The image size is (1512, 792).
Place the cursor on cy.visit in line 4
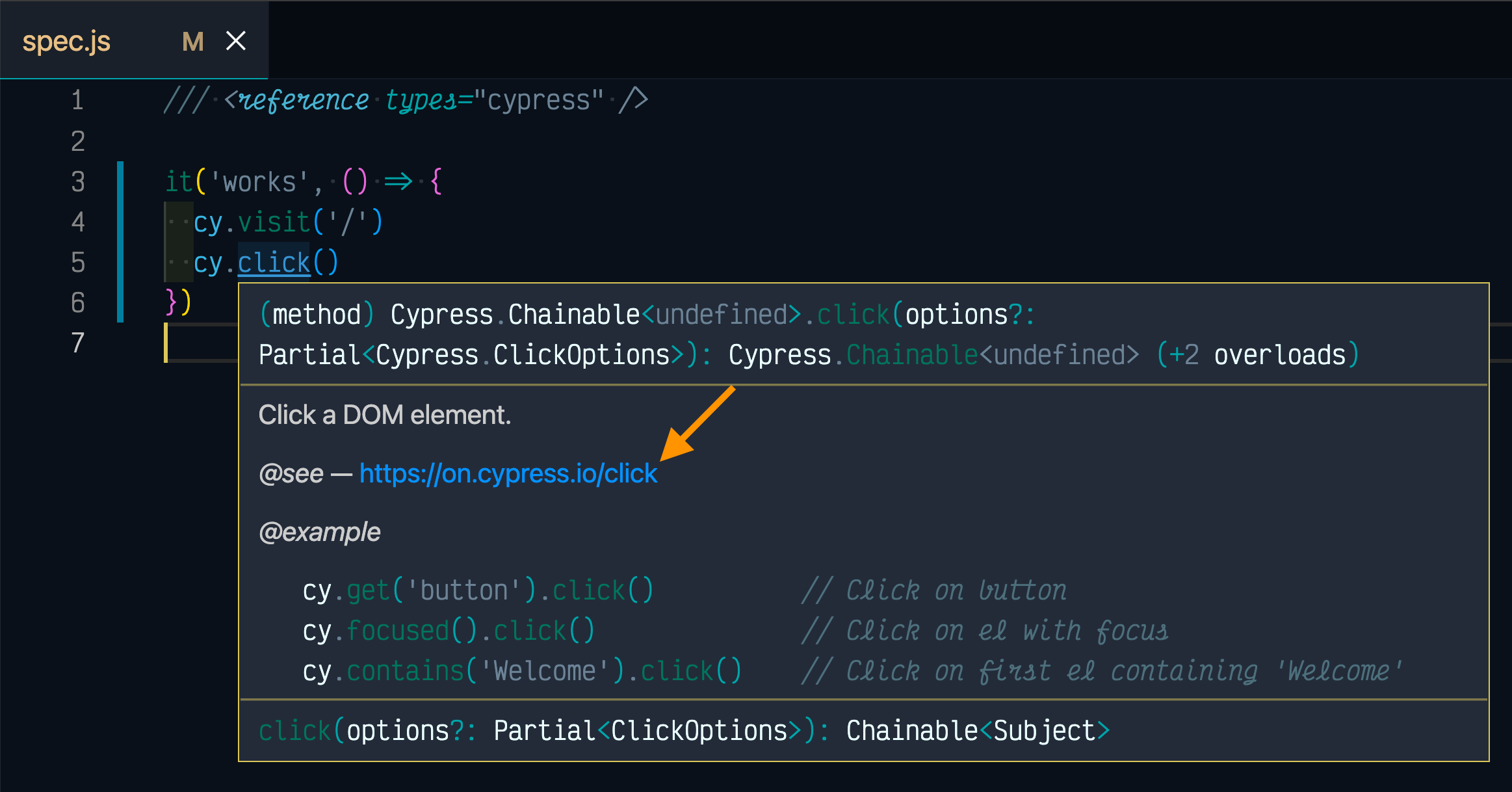coord(273,222)
